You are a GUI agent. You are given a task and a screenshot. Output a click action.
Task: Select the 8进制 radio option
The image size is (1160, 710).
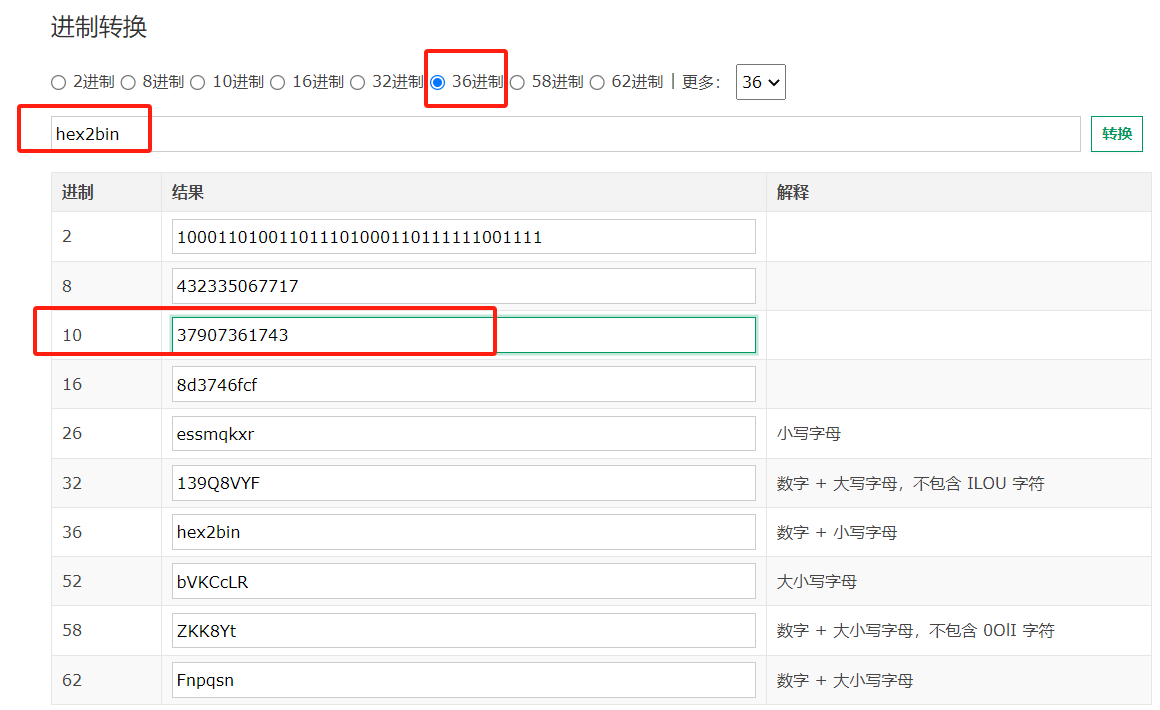tap(128, 82)
